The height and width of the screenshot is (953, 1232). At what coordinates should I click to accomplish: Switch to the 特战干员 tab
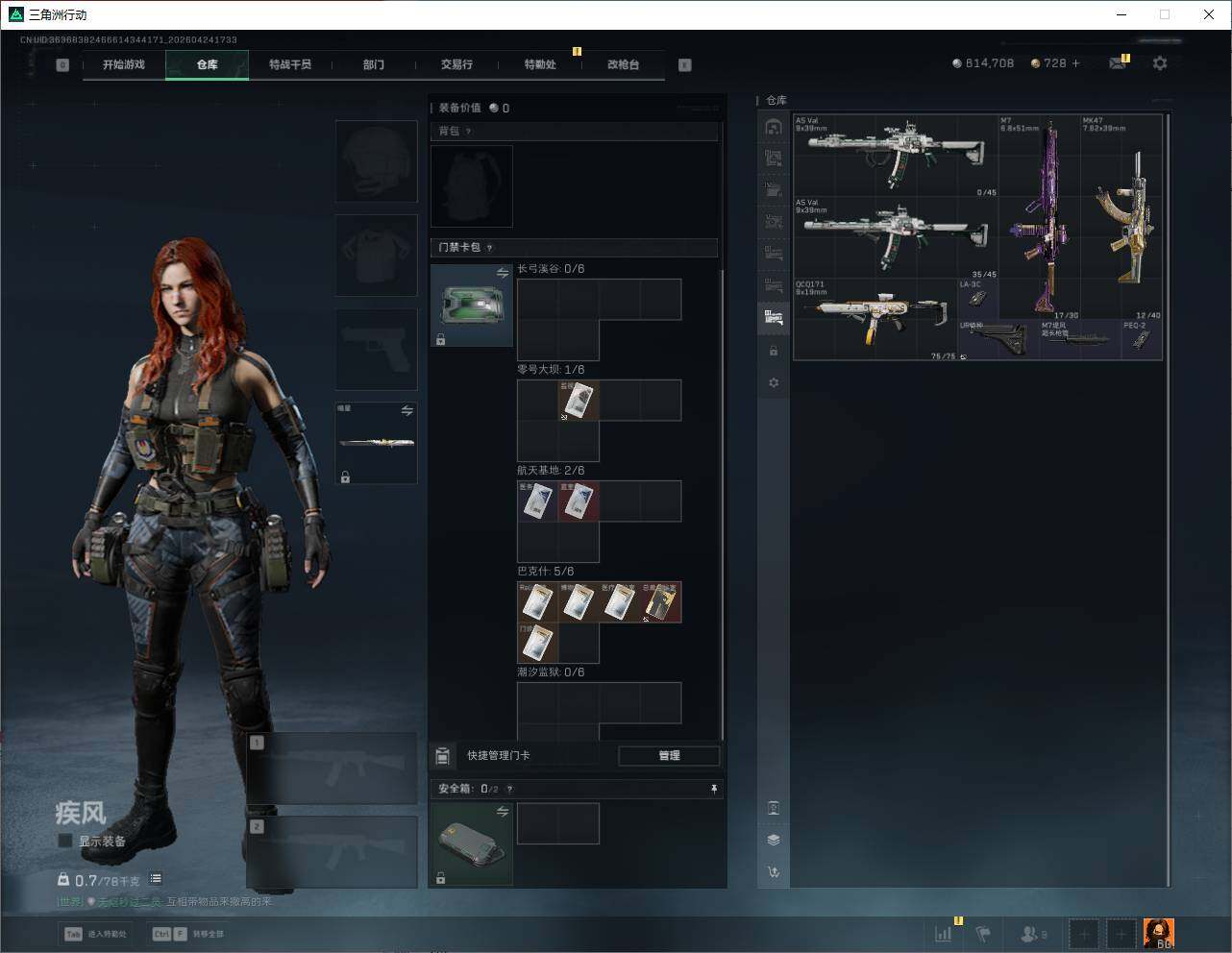pyautogui.click(x=290, y=64)
